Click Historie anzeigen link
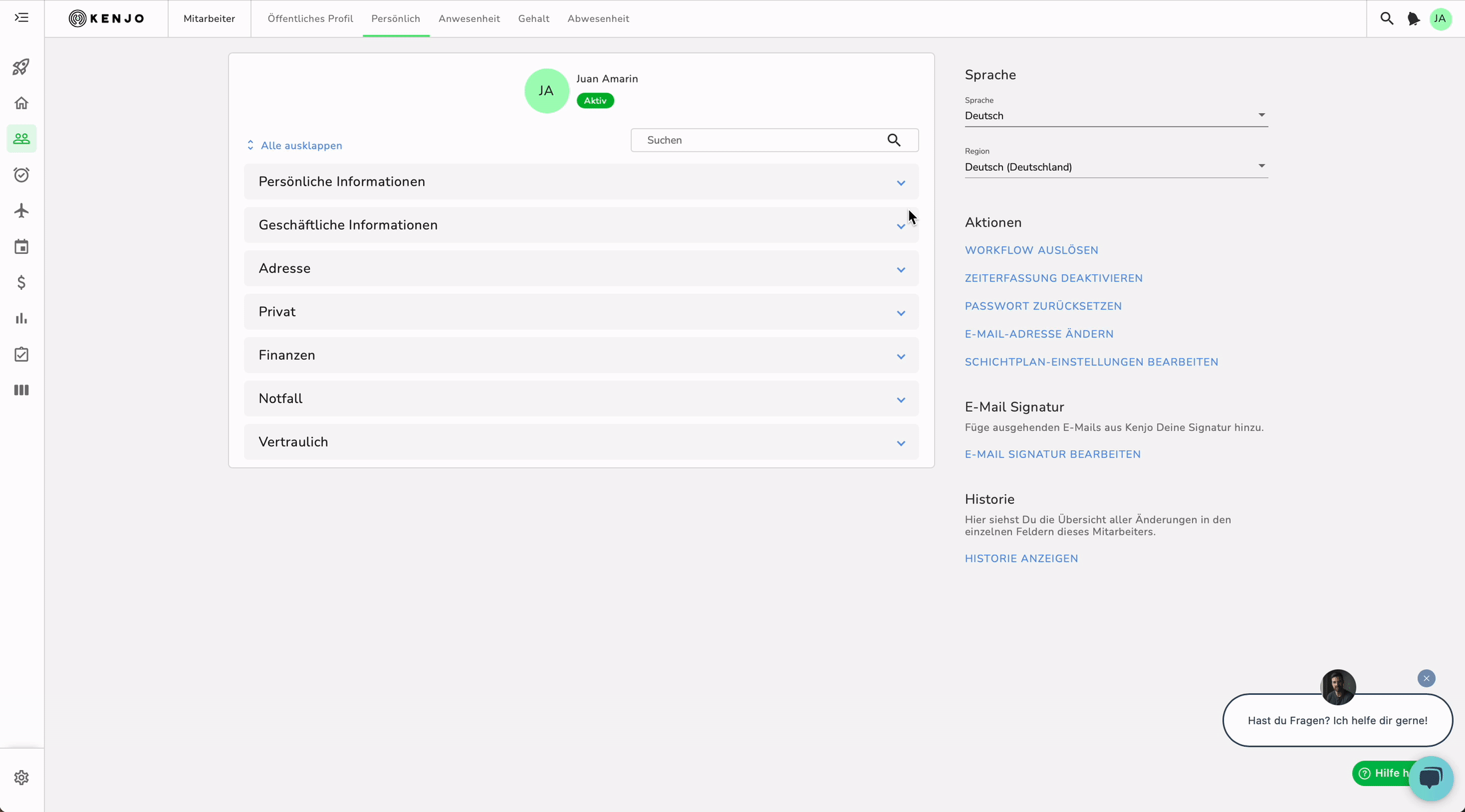Screen dimensions: 1465x812 click(1021, 559)
